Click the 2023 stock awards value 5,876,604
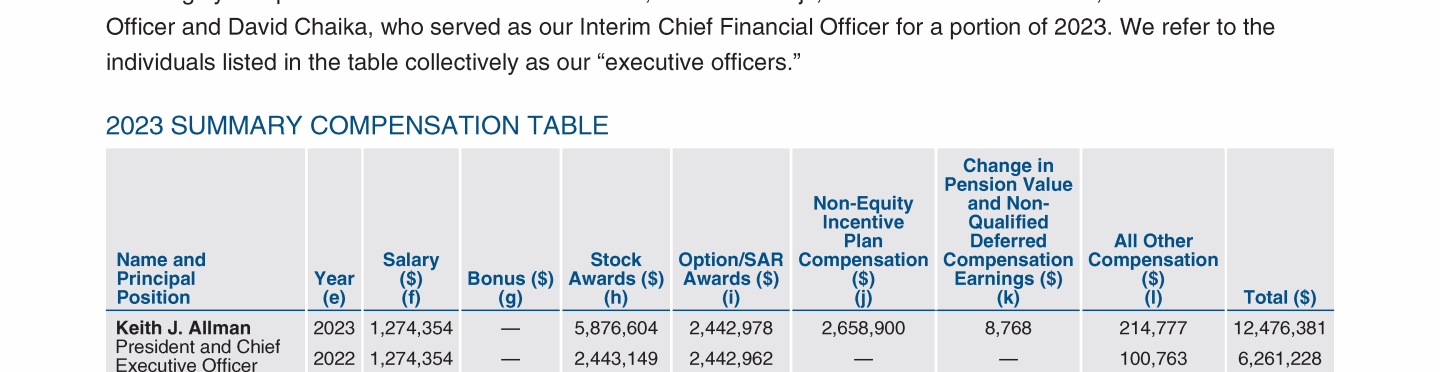This screenshot has height=372, width=1440. click(616, 328)
